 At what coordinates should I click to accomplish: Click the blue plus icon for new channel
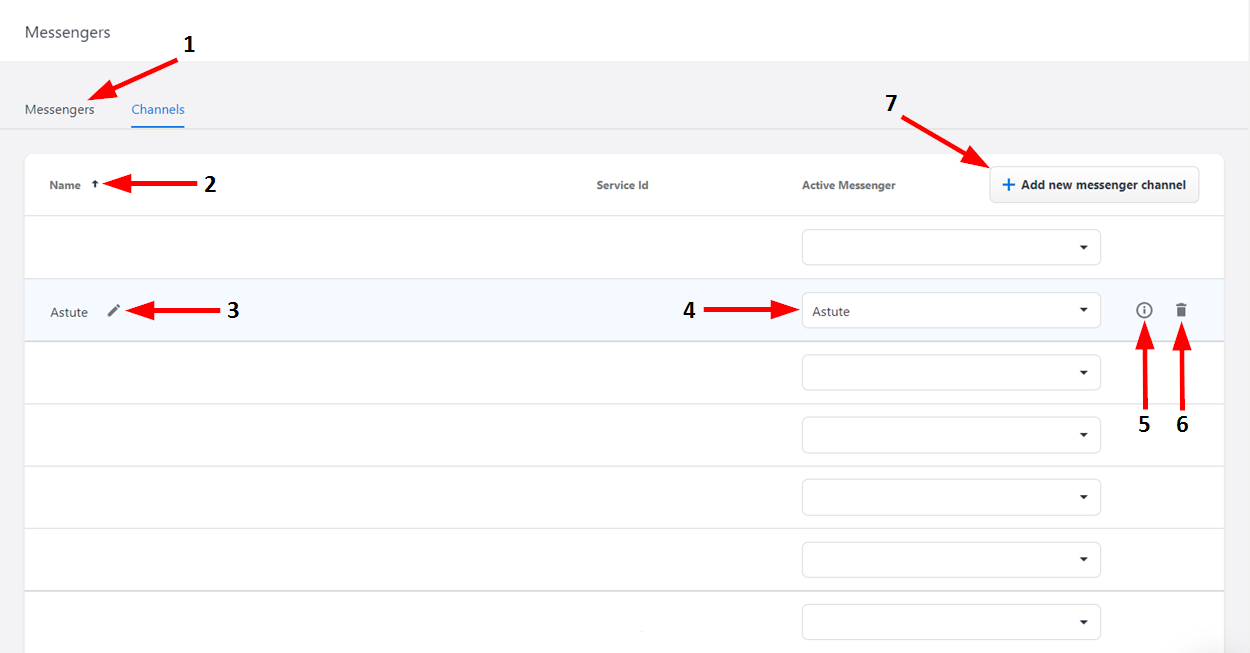1008,185
